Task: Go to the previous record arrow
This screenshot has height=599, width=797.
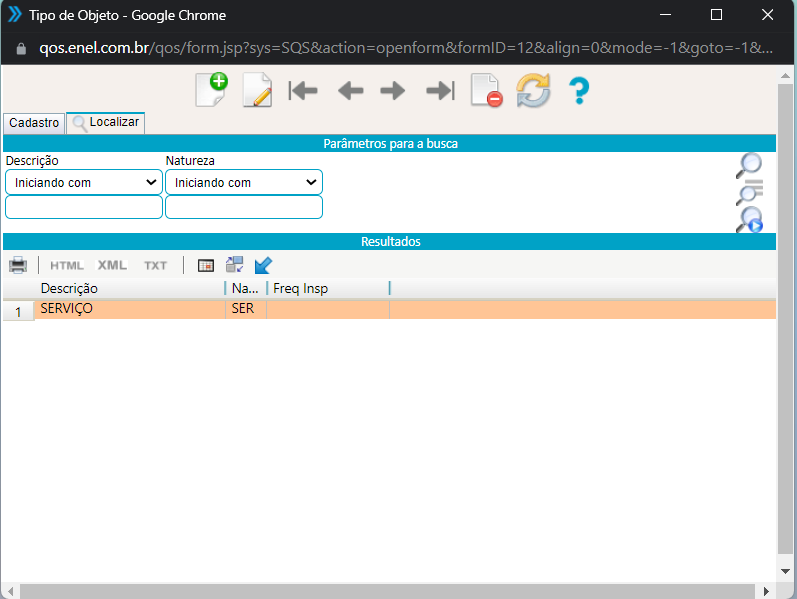Action: point(350,91)
